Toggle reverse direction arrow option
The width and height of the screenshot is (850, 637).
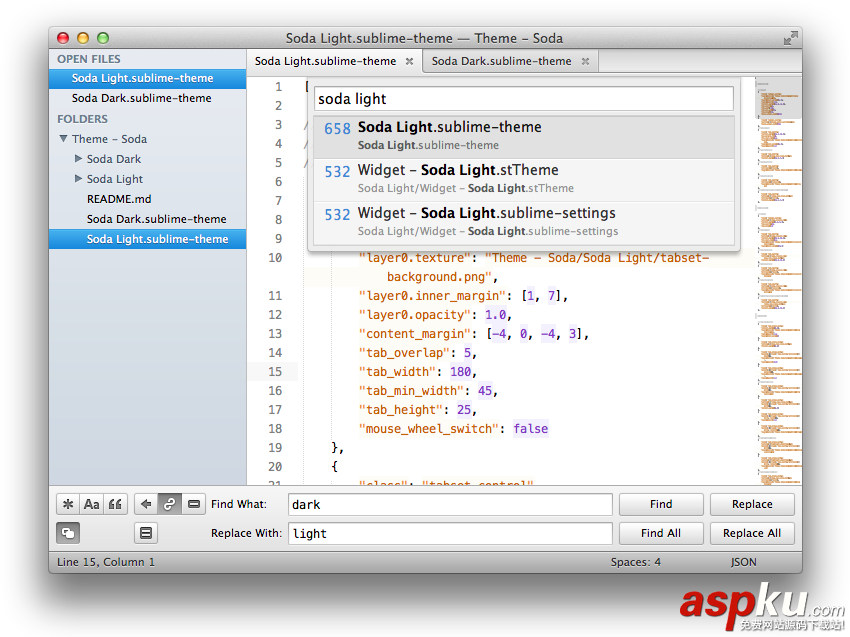point(145,504)
